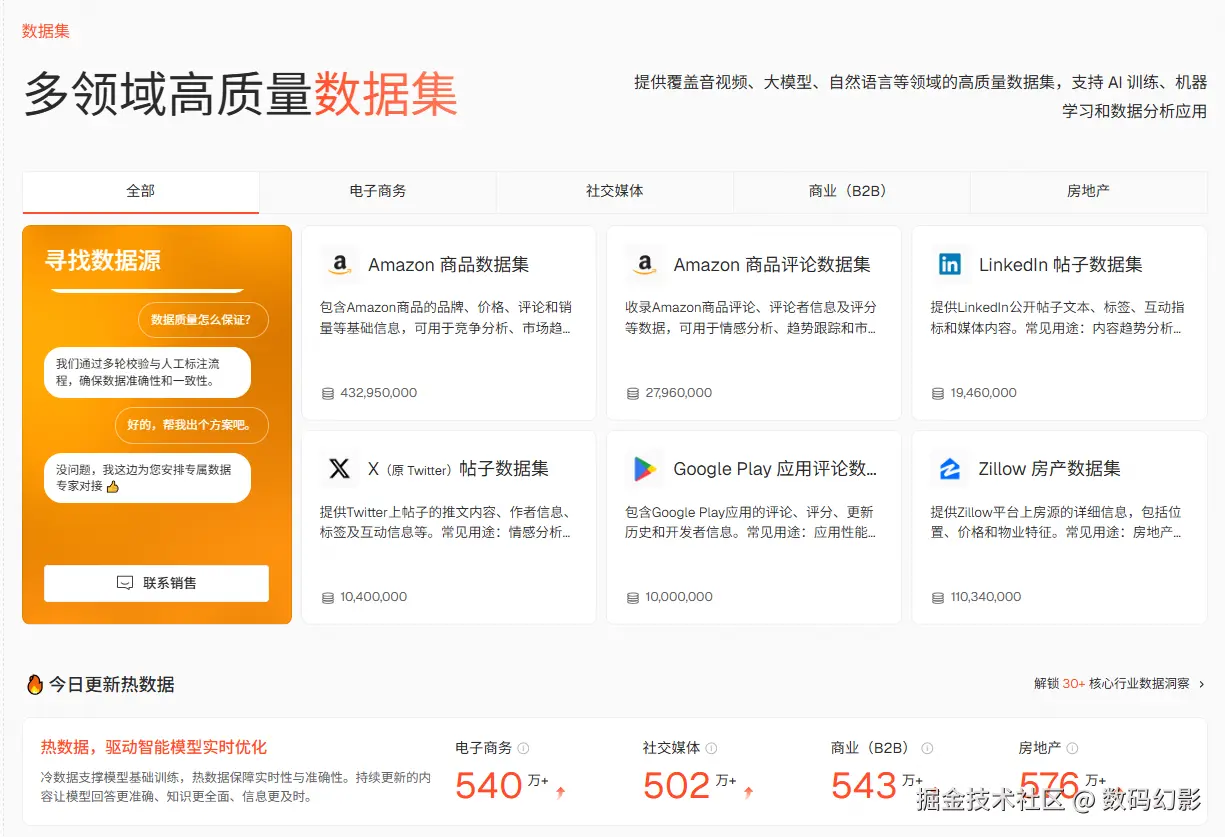The height and width of the screenshot is (837, 1225).
Task: Open the X（原 Twitter）帖子数据集 title
Action: (458, 469)
